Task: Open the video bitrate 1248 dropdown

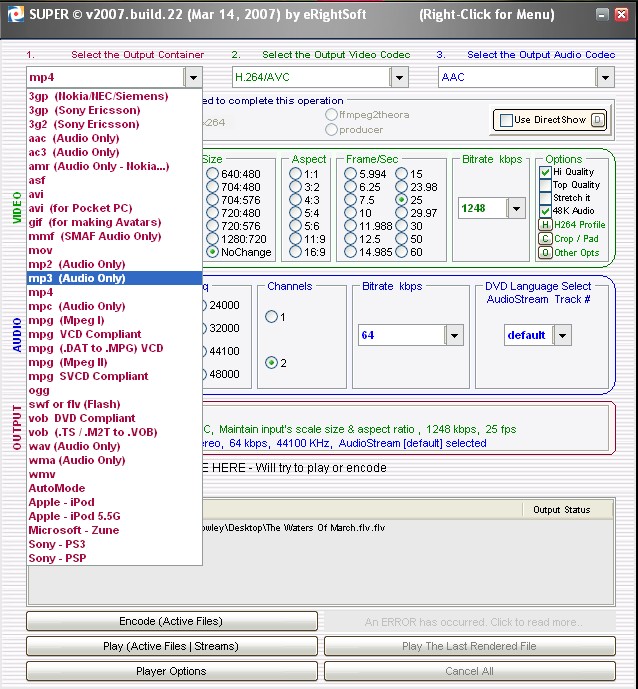Action: pyautogui.click(x=516, y=208)
